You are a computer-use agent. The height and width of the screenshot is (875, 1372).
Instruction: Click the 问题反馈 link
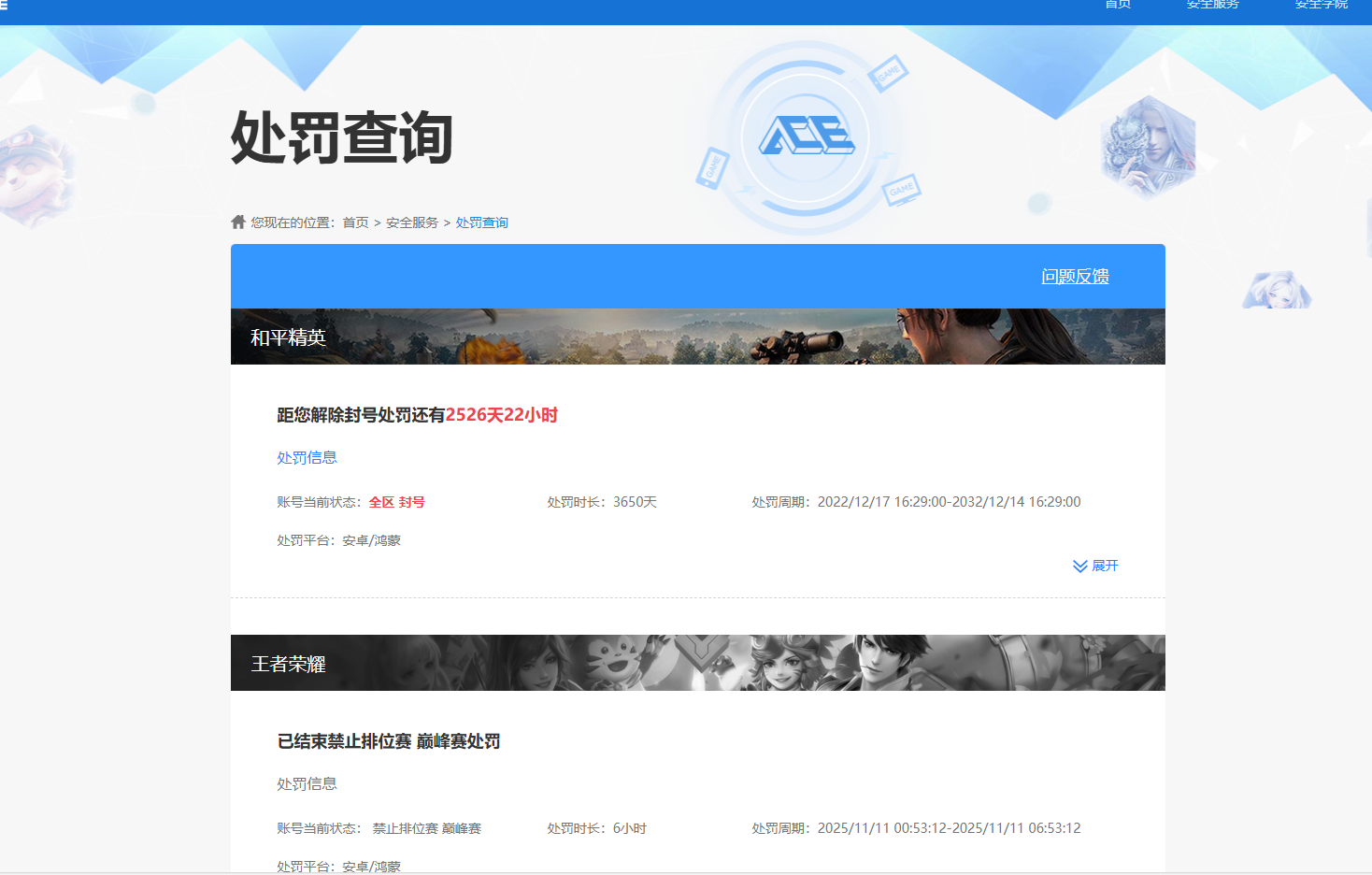click(1075, 277)
